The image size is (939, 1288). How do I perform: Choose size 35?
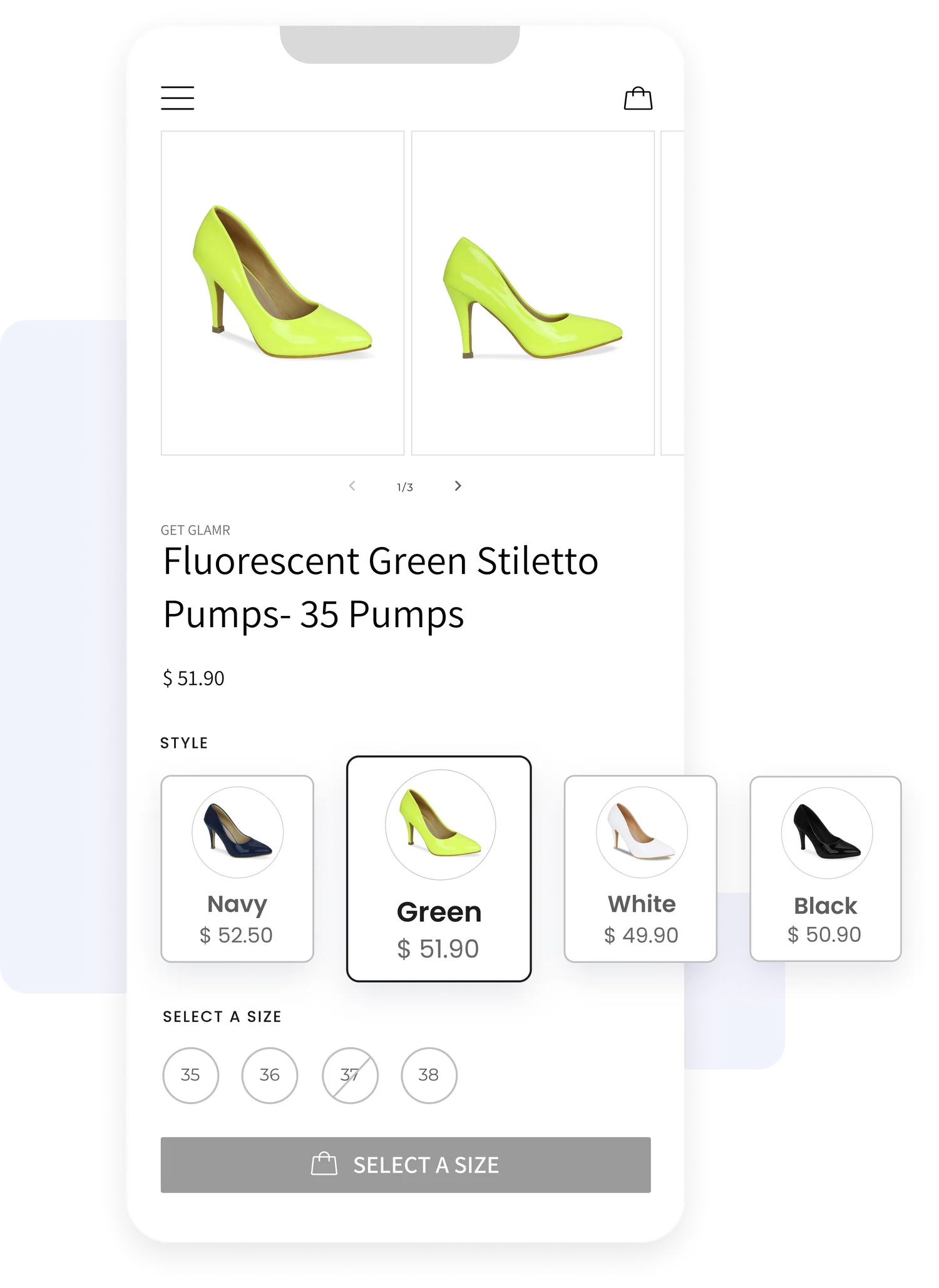190,1075
